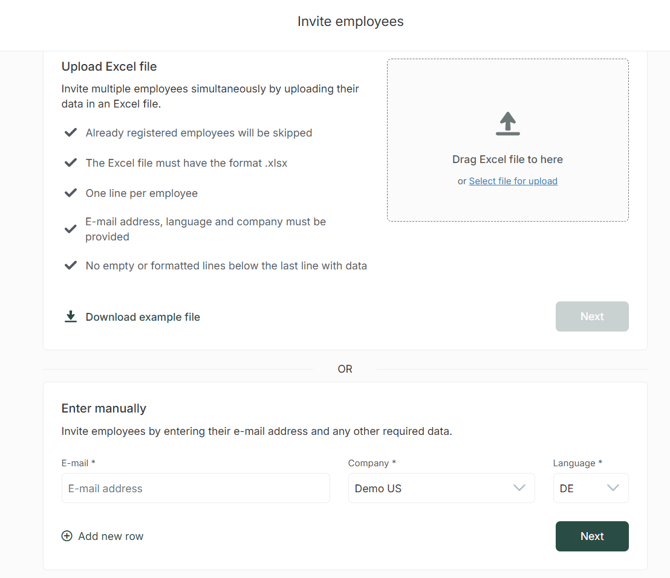This screenshot has height=578, width=670.
Task: Click the plus circle icon for new row
Action: coord(67,536)
